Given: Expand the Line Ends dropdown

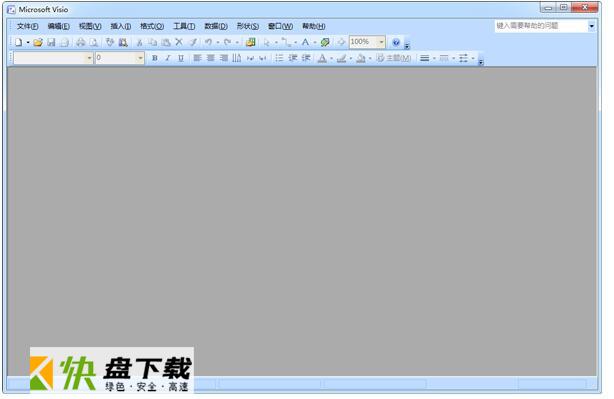Looking at the screenshot, I should click(x=473, y=58).
